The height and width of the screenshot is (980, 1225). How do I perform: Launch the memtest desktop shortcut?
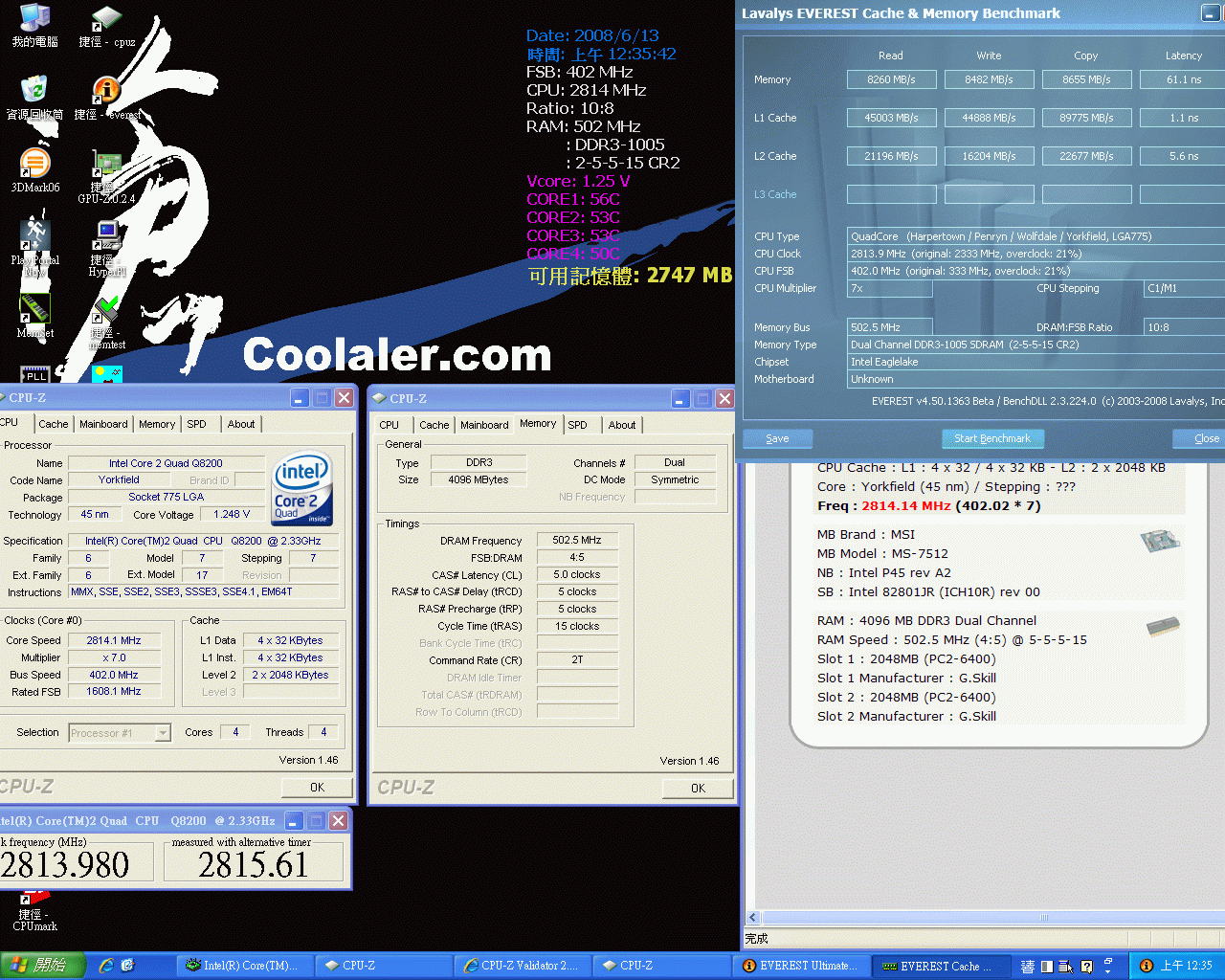tap(106, 323)
